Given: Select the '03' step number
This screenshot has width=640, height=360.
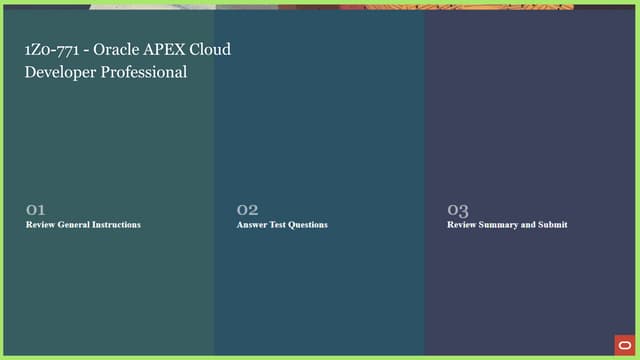Looking at the screenshot, I should [x=458, y=211].
